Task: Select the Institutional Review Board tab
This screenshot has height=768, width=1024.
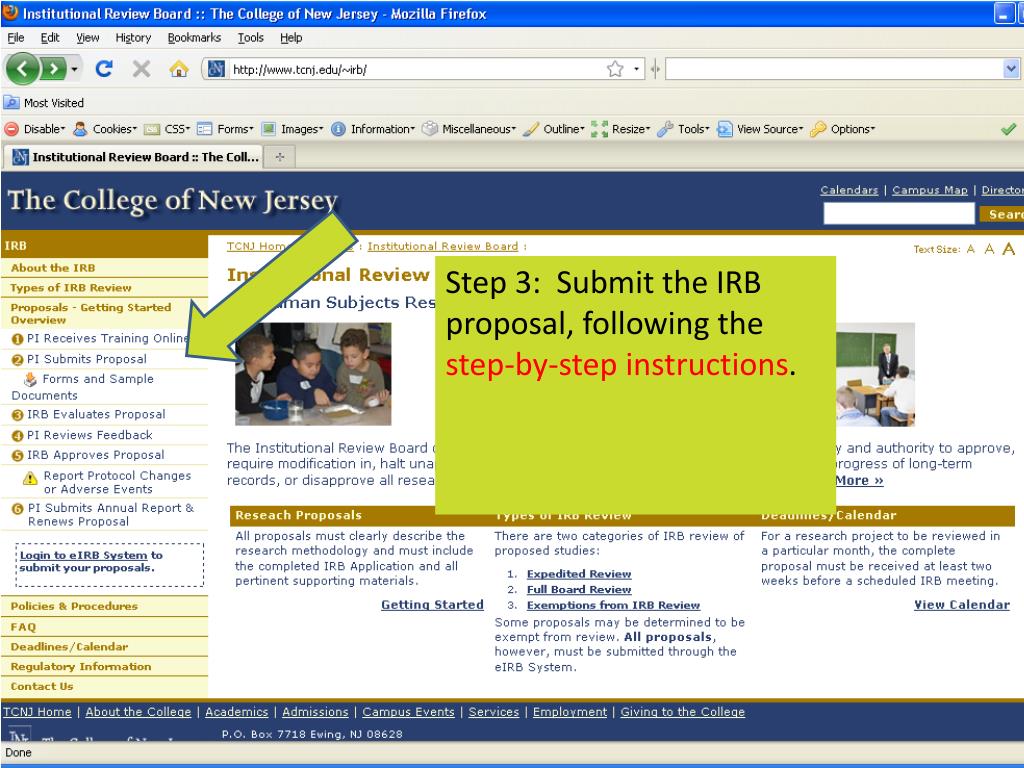Action: [x=134, y=157]
